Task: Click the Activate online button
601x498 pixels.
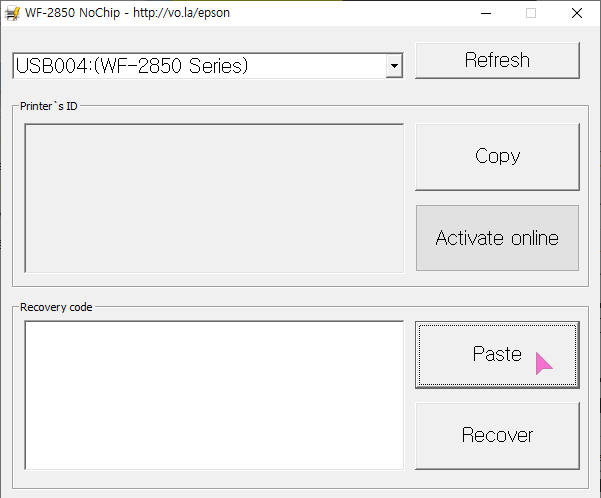Action: tap(497, 238)
